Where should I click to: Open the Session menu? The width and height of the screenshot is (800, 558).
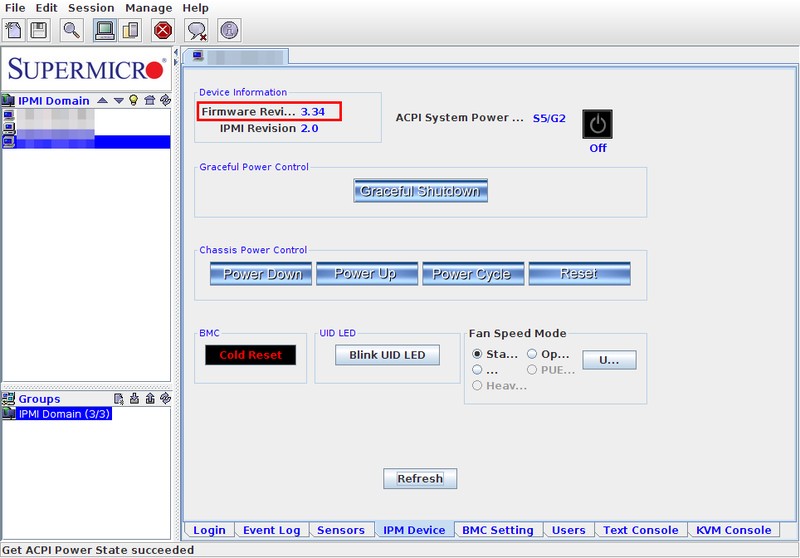pos(91,8)
